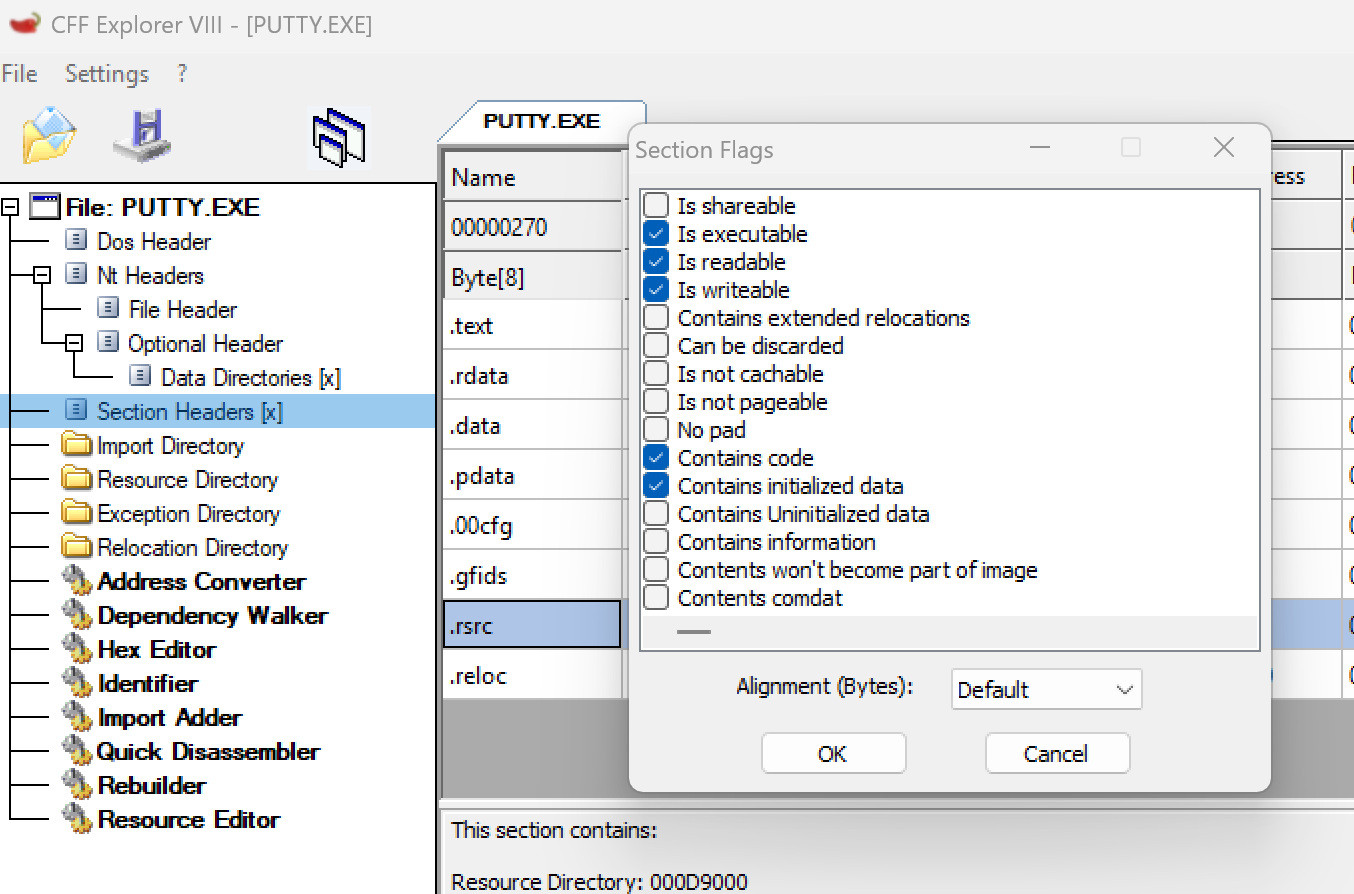
Task: Check the Contents comdat flag
Action: [x=656, y=598]
